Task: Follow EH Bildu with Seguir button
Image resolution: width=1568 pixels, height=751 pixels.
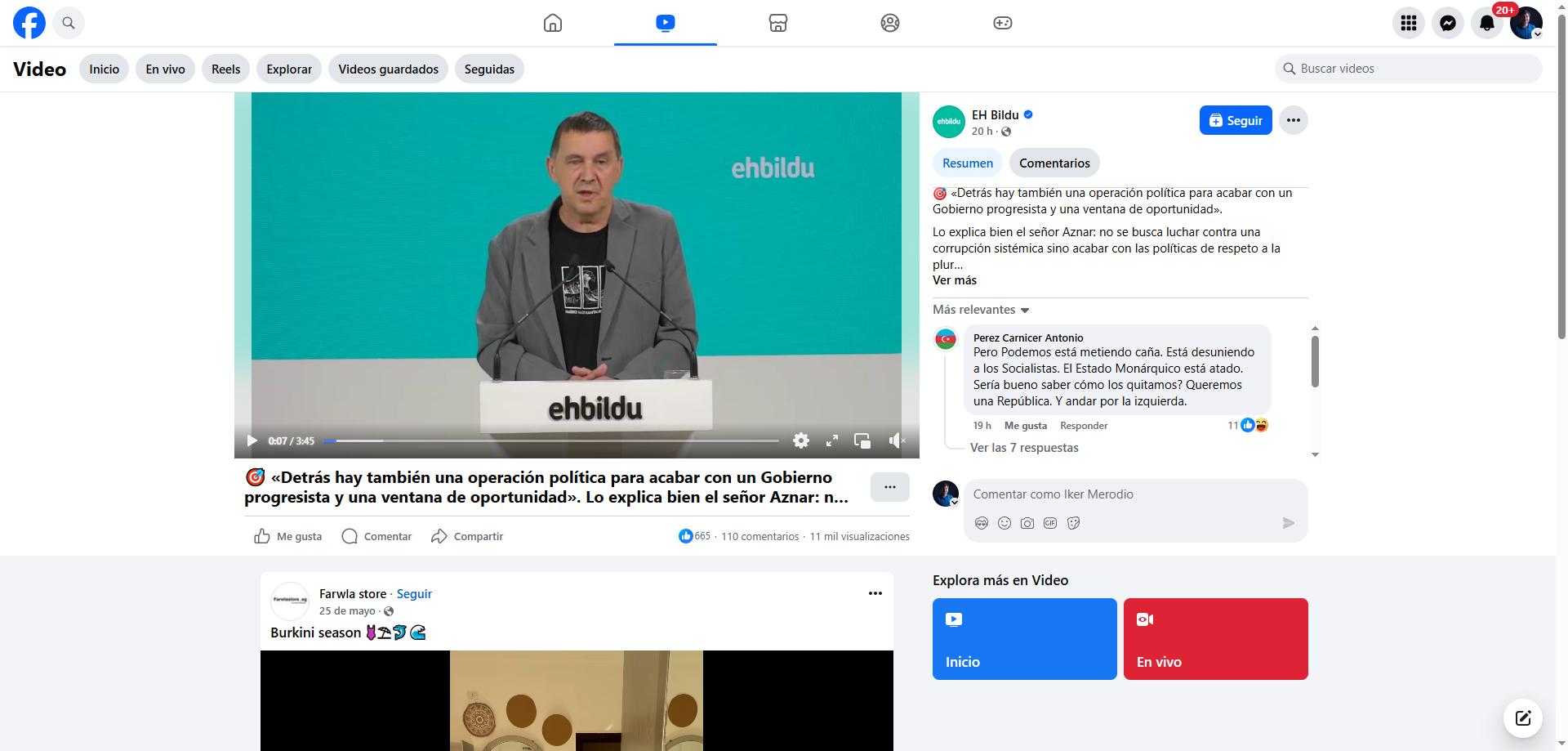Action: coord(1236,120)
